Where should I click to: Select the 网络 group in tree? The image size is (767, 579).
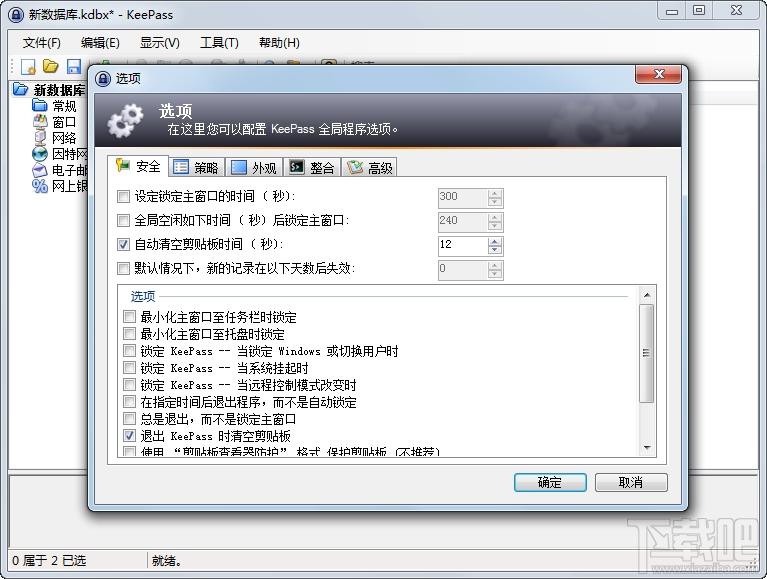[x=64, y=138]
